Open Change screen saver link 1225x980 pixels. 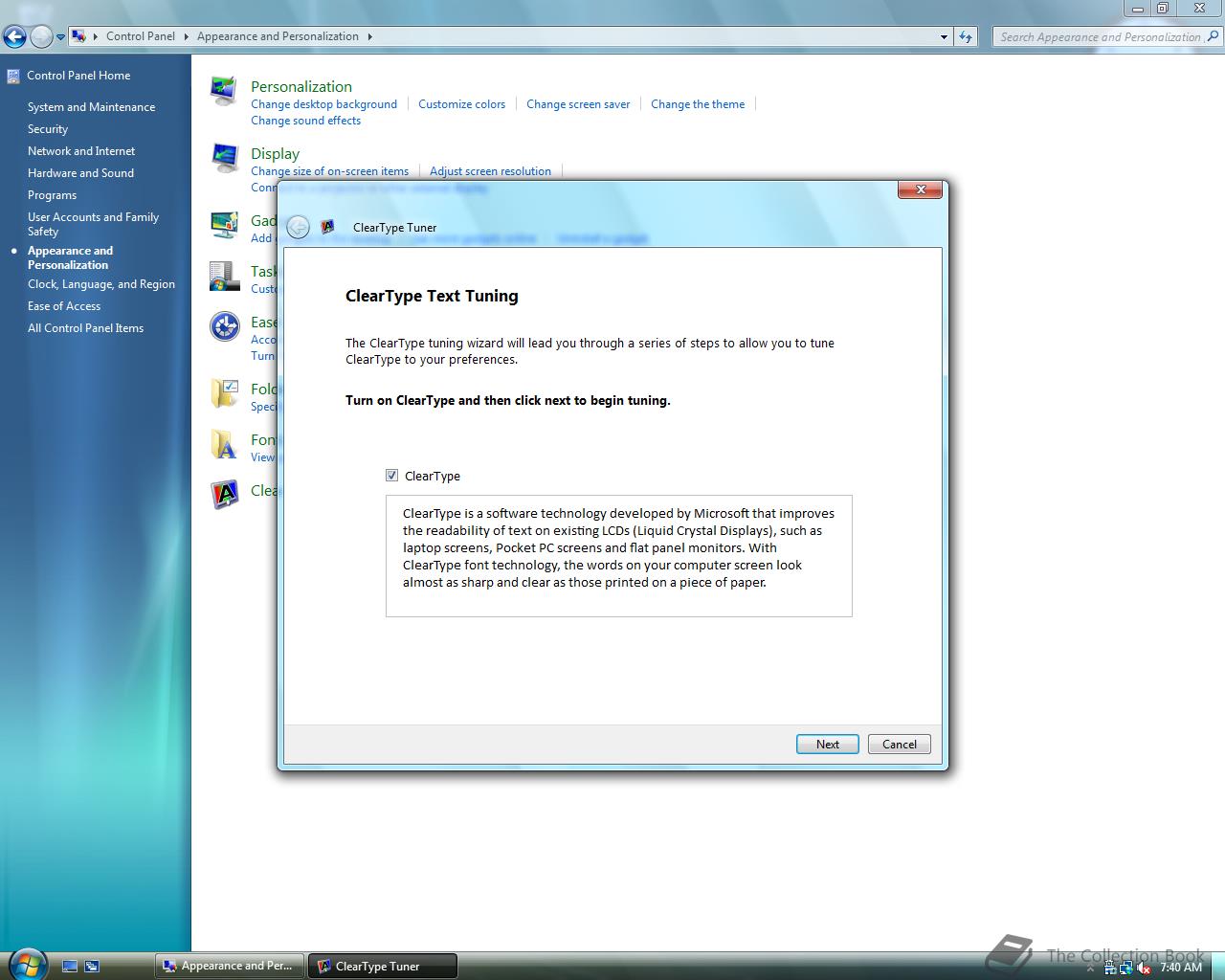[x=578, y=104]
